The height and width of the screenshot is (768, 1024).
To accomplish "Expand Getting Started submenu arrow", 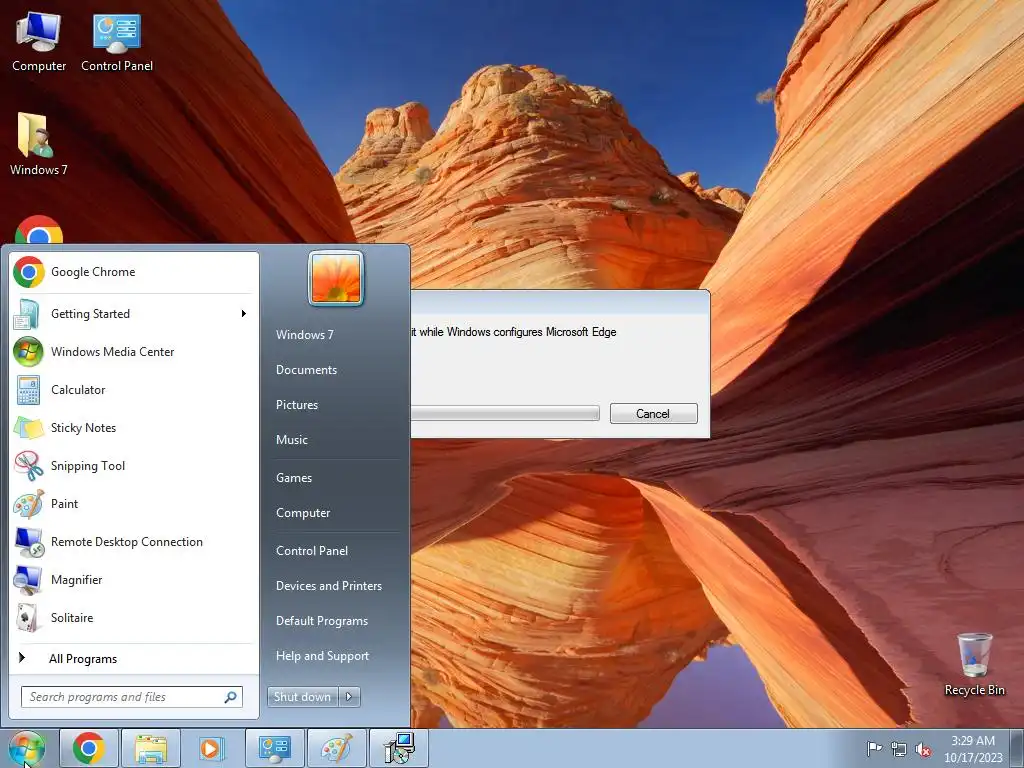I will [x=244, y=313].
